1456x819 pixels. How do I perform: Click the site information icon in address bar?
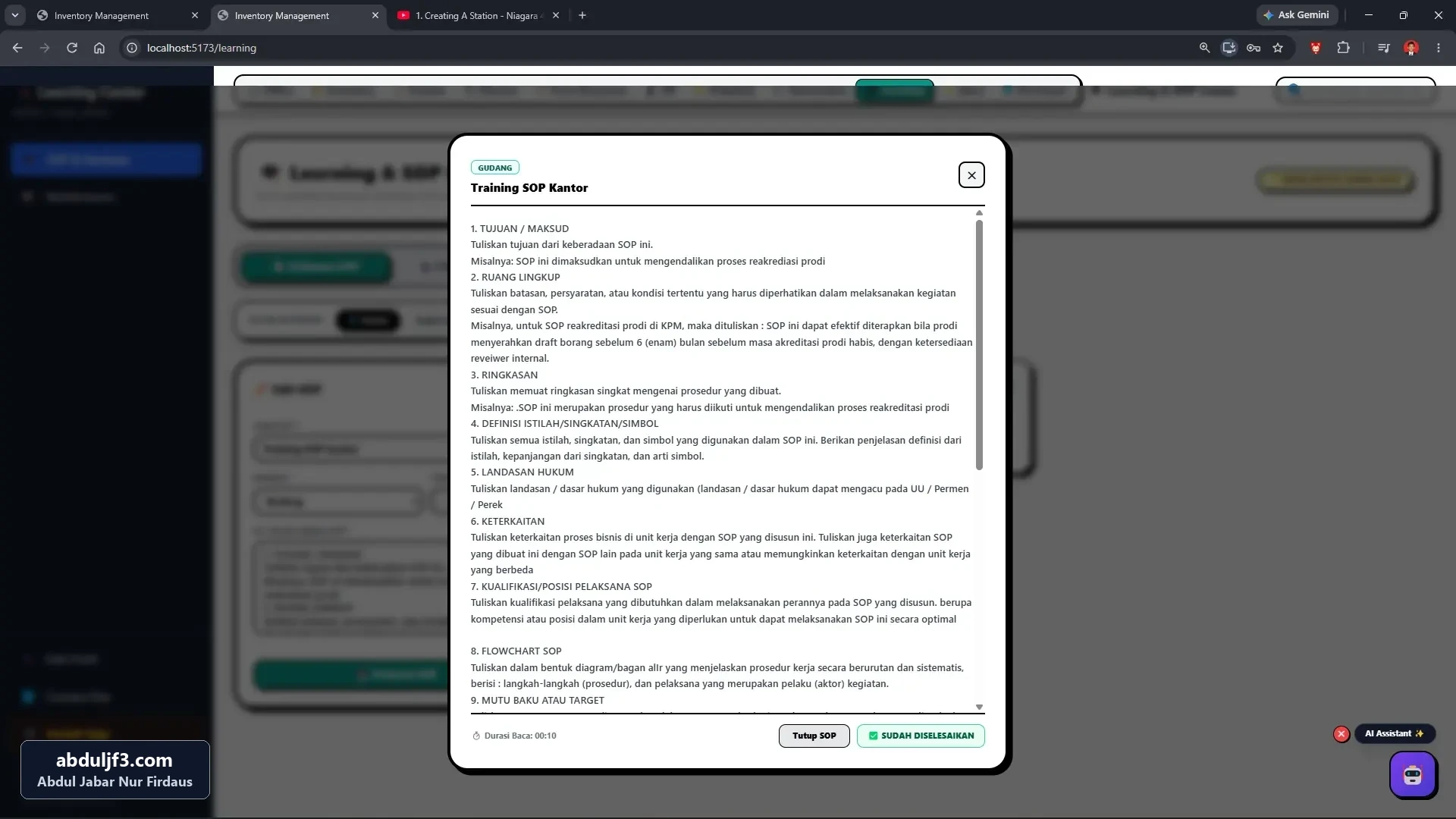pyautogui.click(x=132, y=48)
